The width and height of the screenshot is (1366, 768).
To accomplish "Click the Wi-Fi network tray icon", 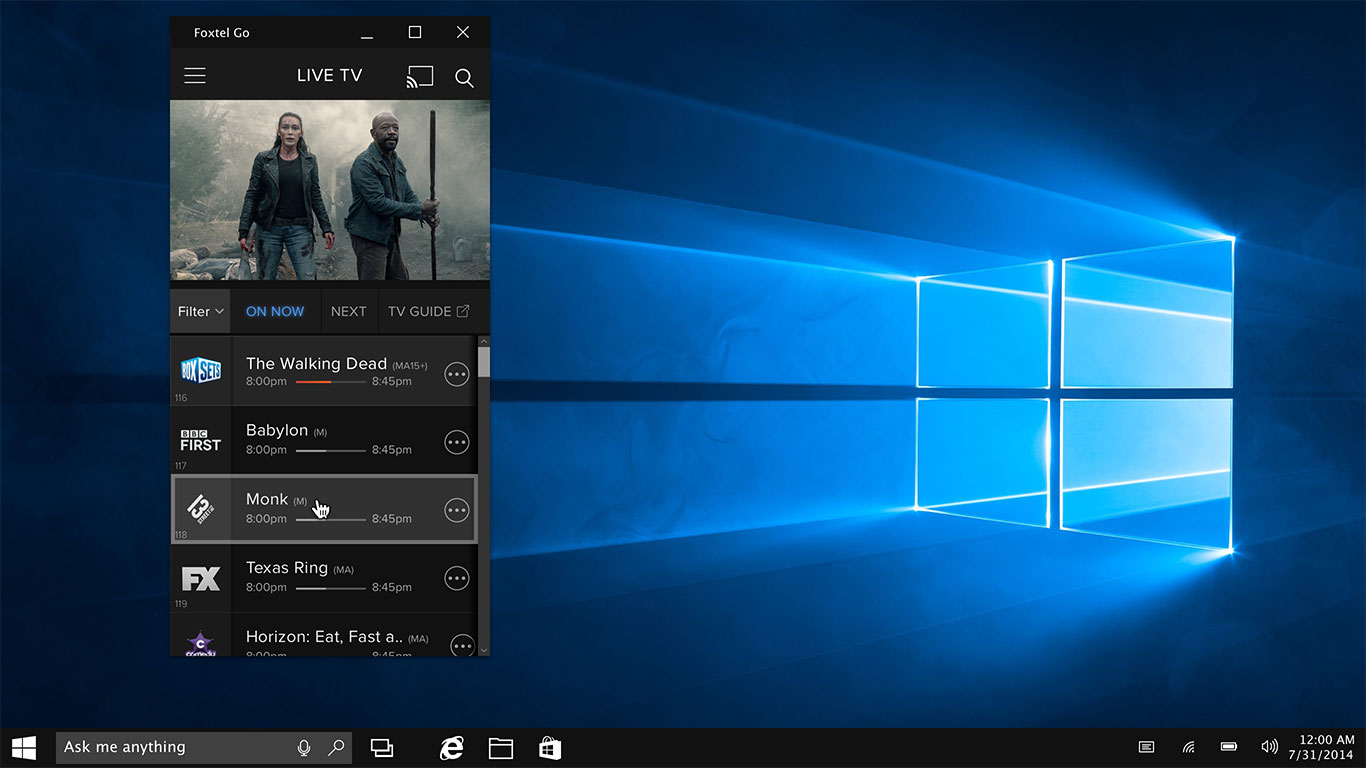I will click(x=1188, y=747).
